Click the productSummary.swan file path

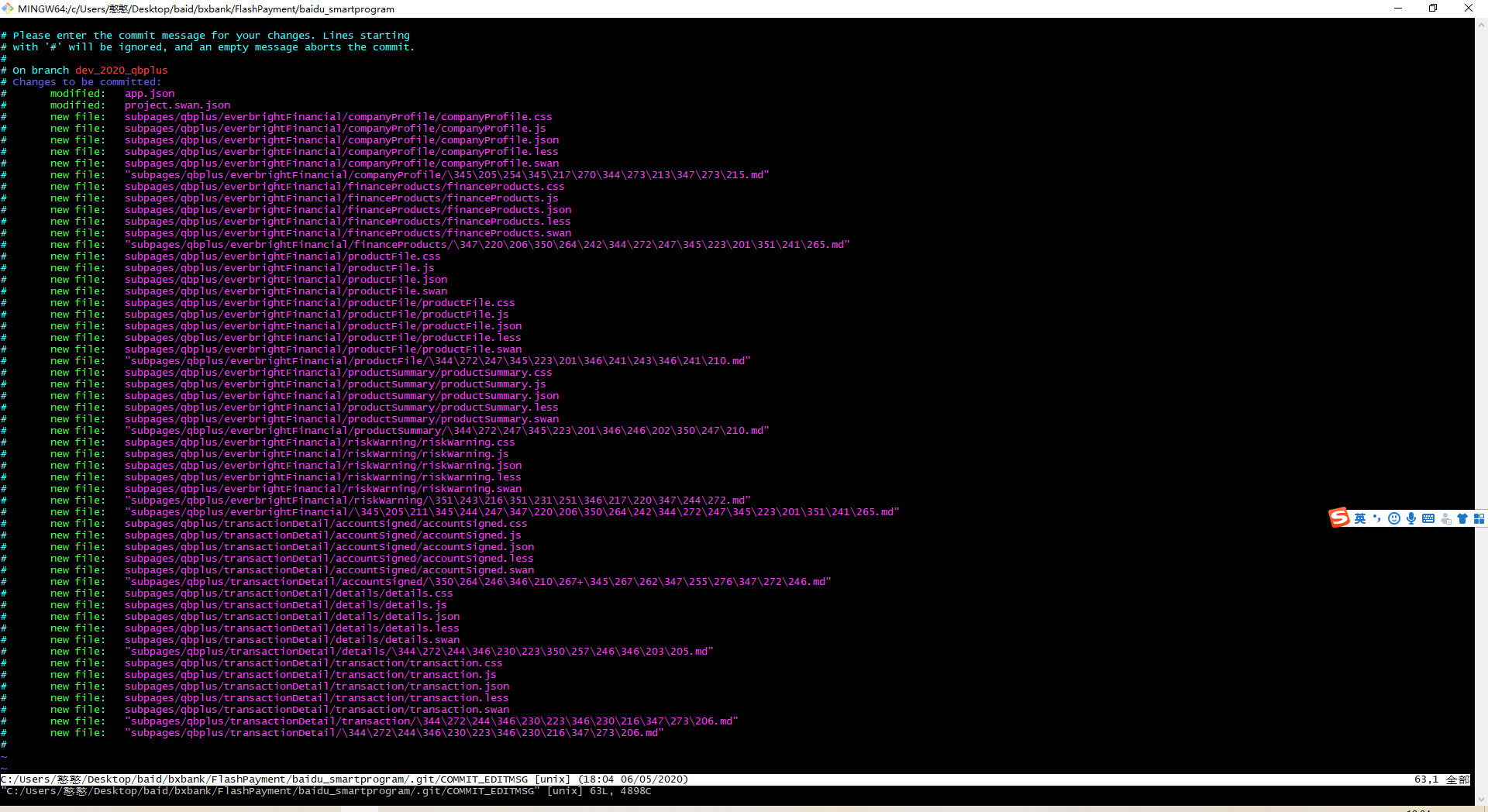342,419
